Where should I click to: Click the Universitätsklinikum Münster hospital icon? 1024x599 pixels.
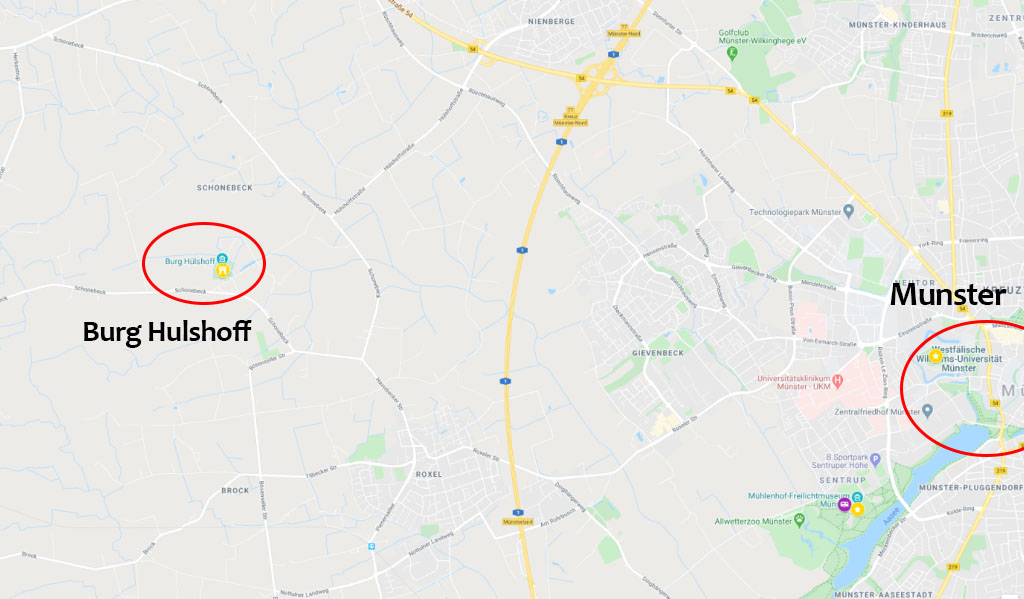tap(838, 380)
